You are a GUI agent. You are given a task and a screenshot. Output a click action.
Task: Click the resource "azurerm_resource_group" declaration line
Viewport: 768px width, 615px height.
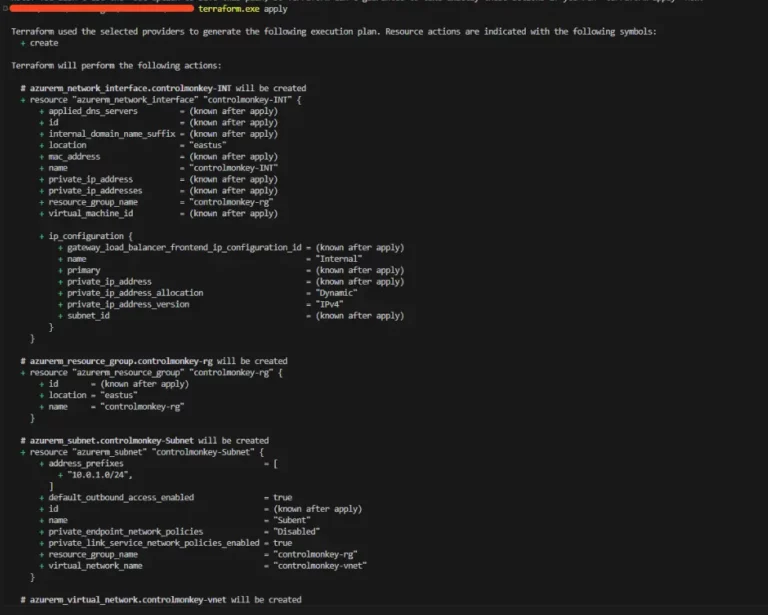point(152,373)
